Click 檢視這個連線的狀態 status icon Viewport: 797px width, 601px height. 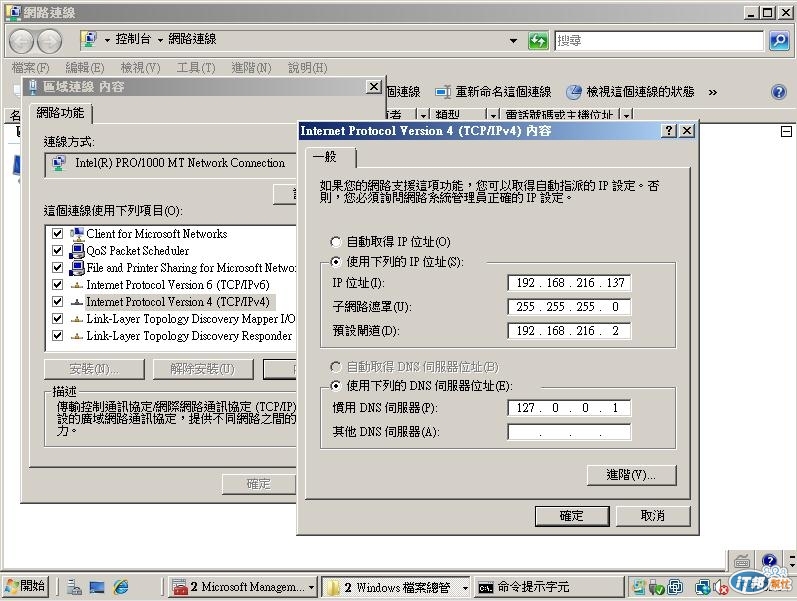pos(574,92)
